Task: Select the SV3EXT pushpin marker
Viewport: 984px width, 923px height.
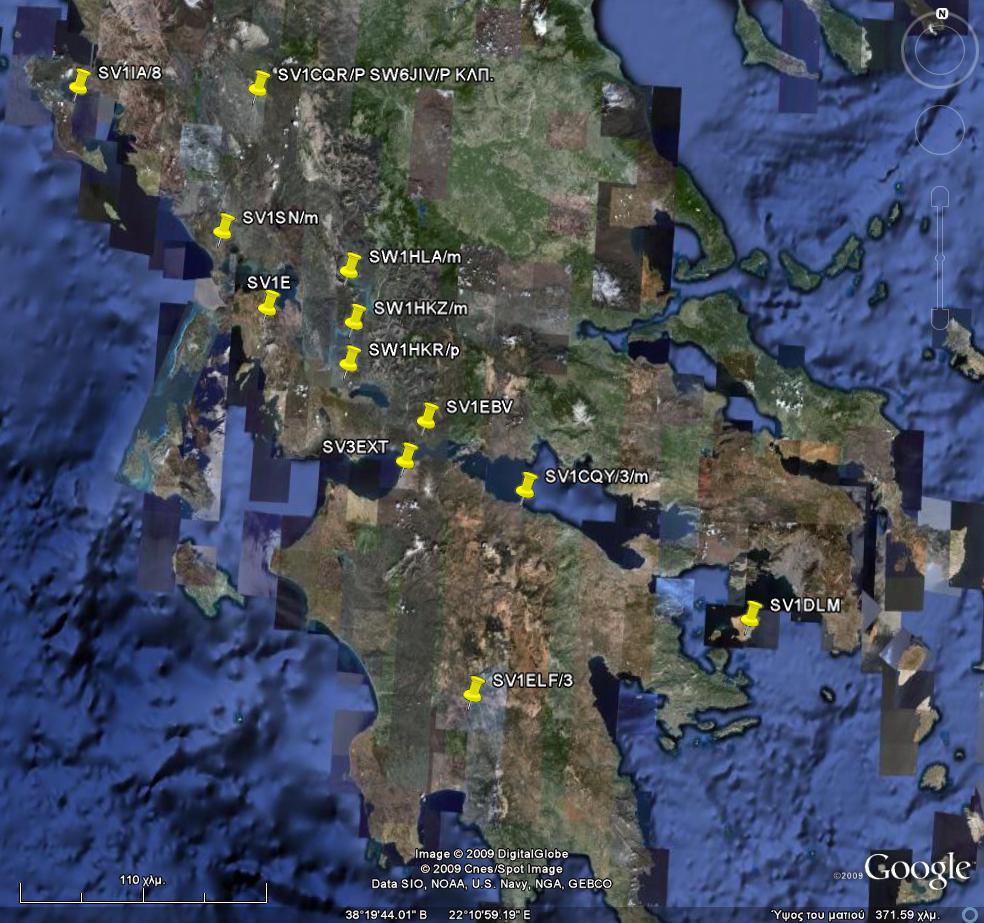Action: (x=407, y=456)
